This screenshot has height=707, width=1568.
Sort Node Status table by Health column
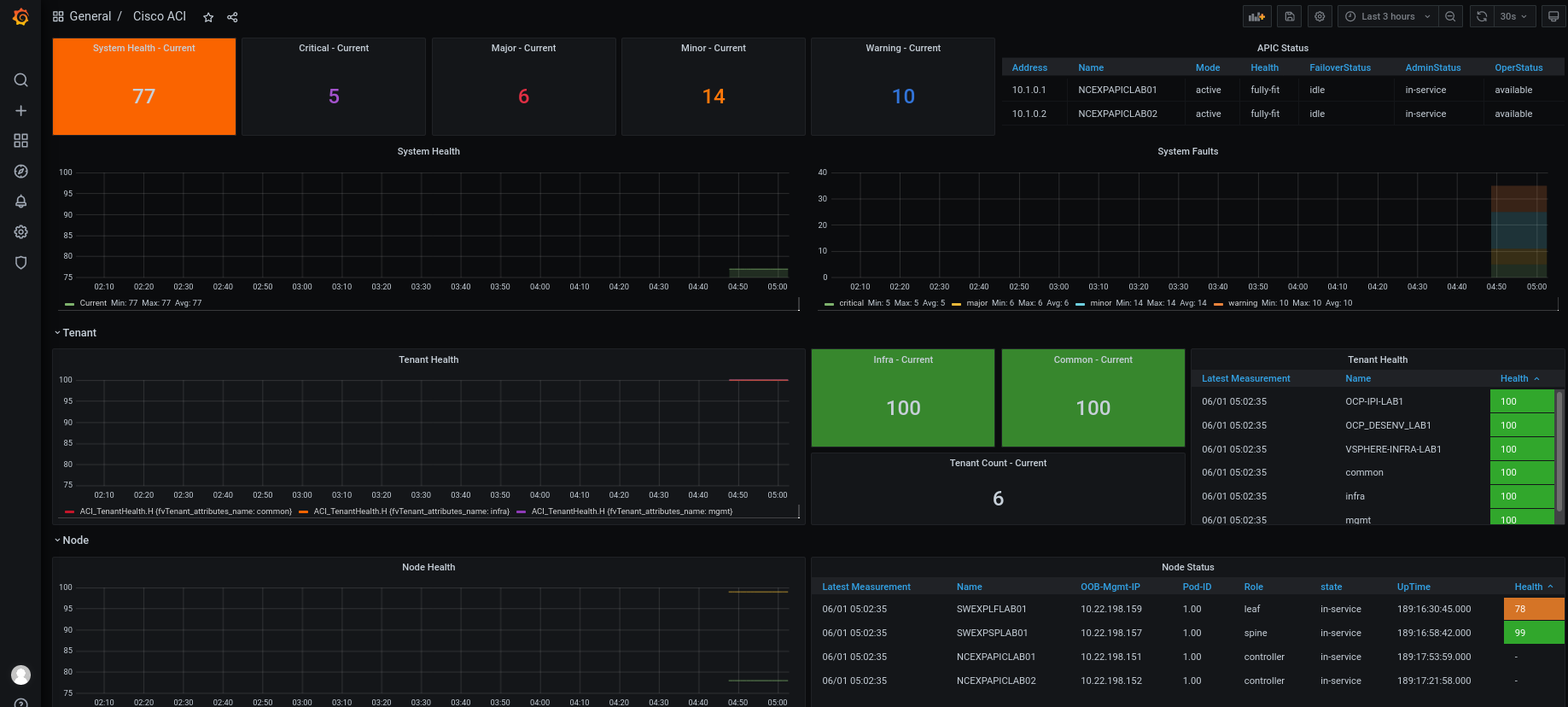click(1534, 587)
